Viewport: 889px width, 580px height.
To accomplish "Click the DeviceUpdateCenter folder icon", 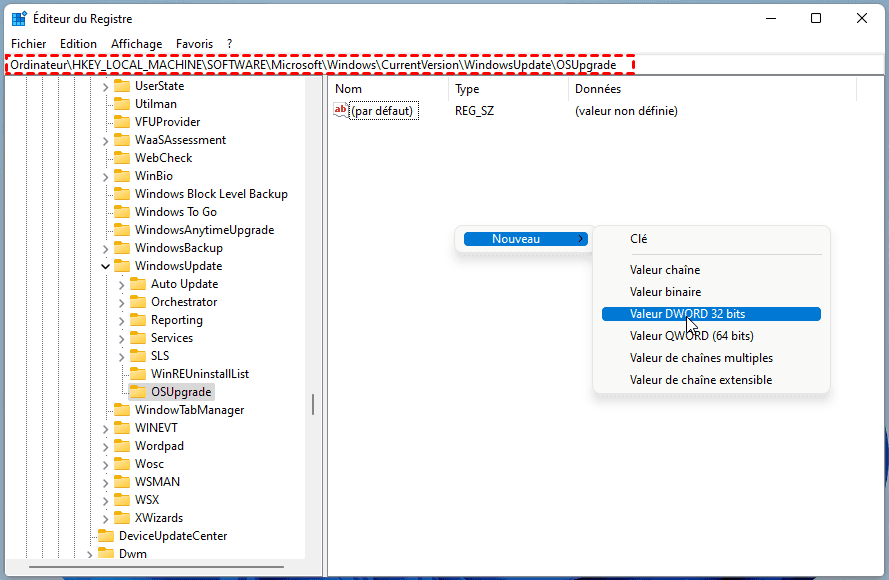I will 106,536.
